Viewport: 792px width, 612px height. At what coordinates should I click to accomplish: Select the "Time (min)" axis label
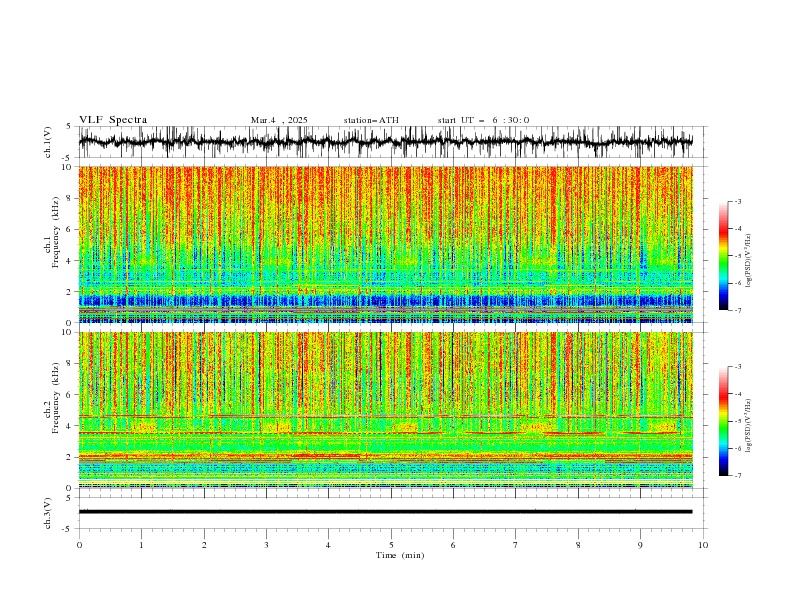400,555
